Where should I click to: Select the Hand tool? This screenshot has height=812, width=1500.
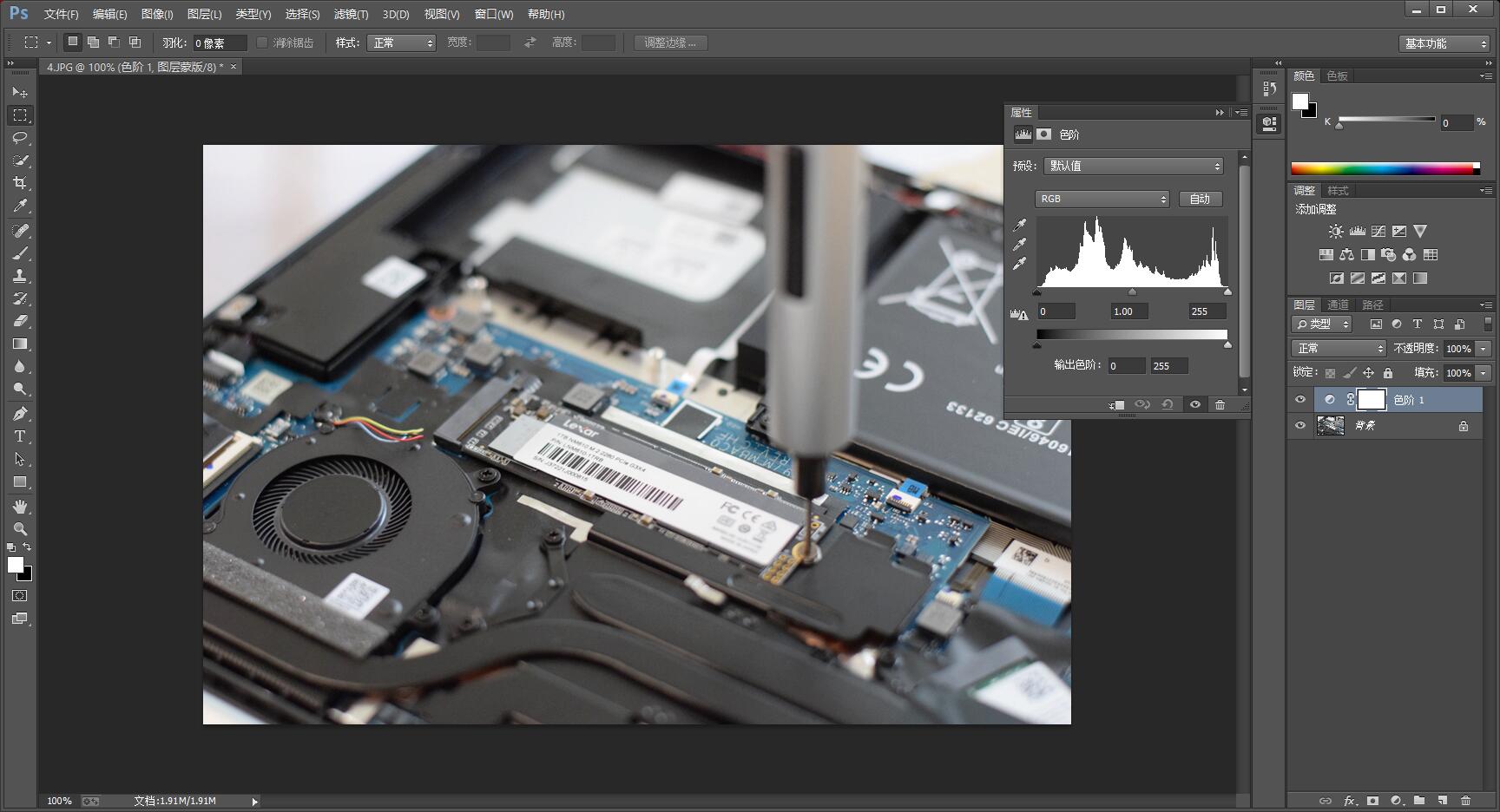pos(20,507)
